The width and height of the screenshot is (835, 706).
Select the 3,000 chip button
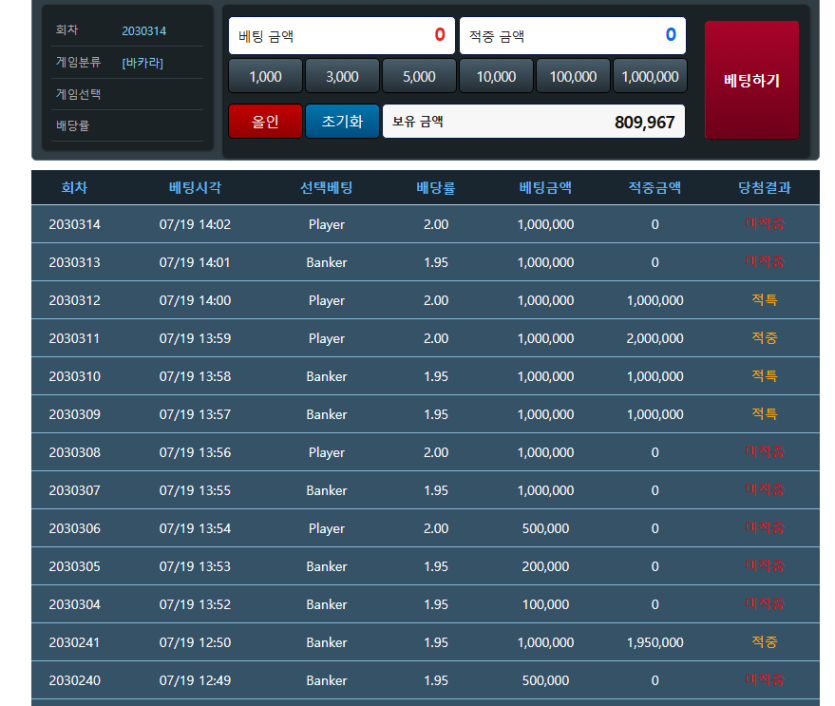click(342, 77)
